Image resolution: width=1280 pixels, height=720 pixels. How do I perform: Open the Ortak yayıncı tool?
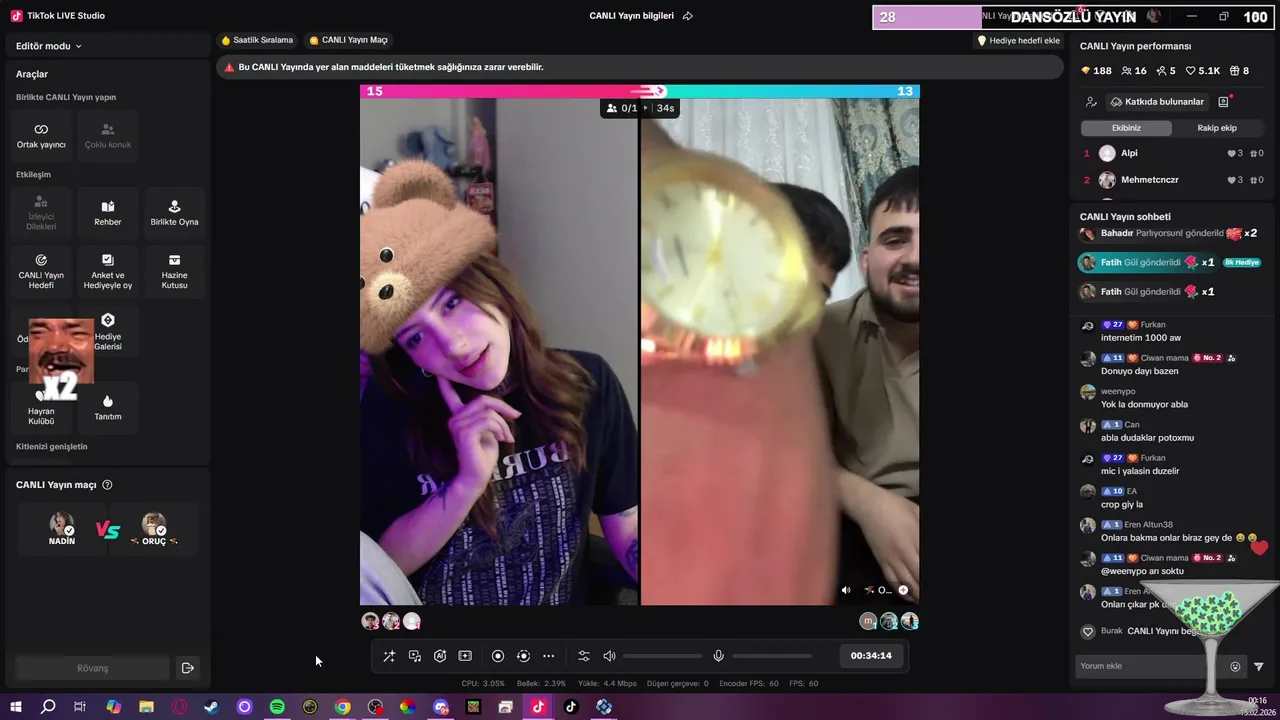[x=41, y=136]
